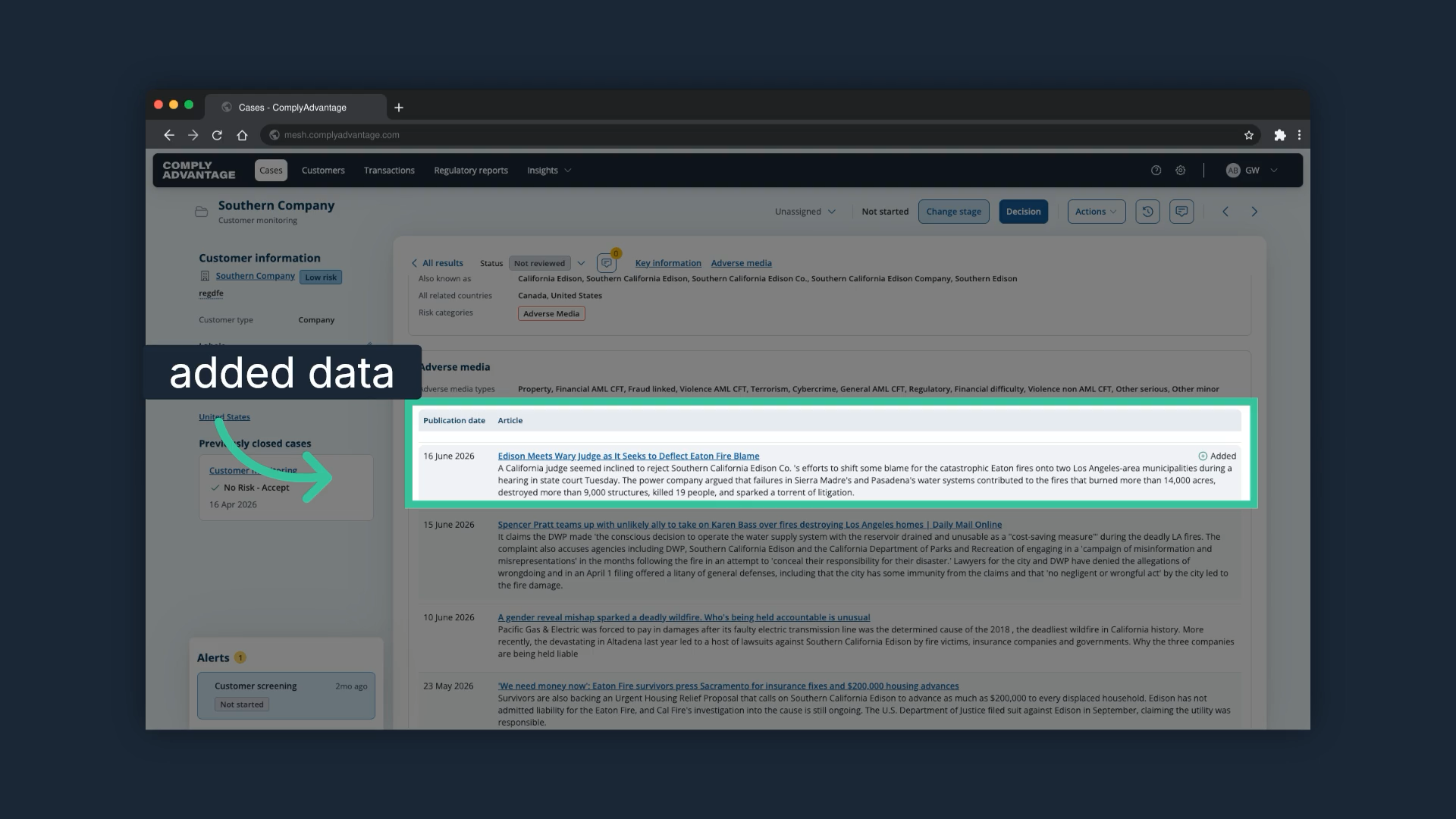Open settings gear in top navigation
The width and height of the screenshot is (1456, 819).
pyautogui.click(x=1181, y=171)
